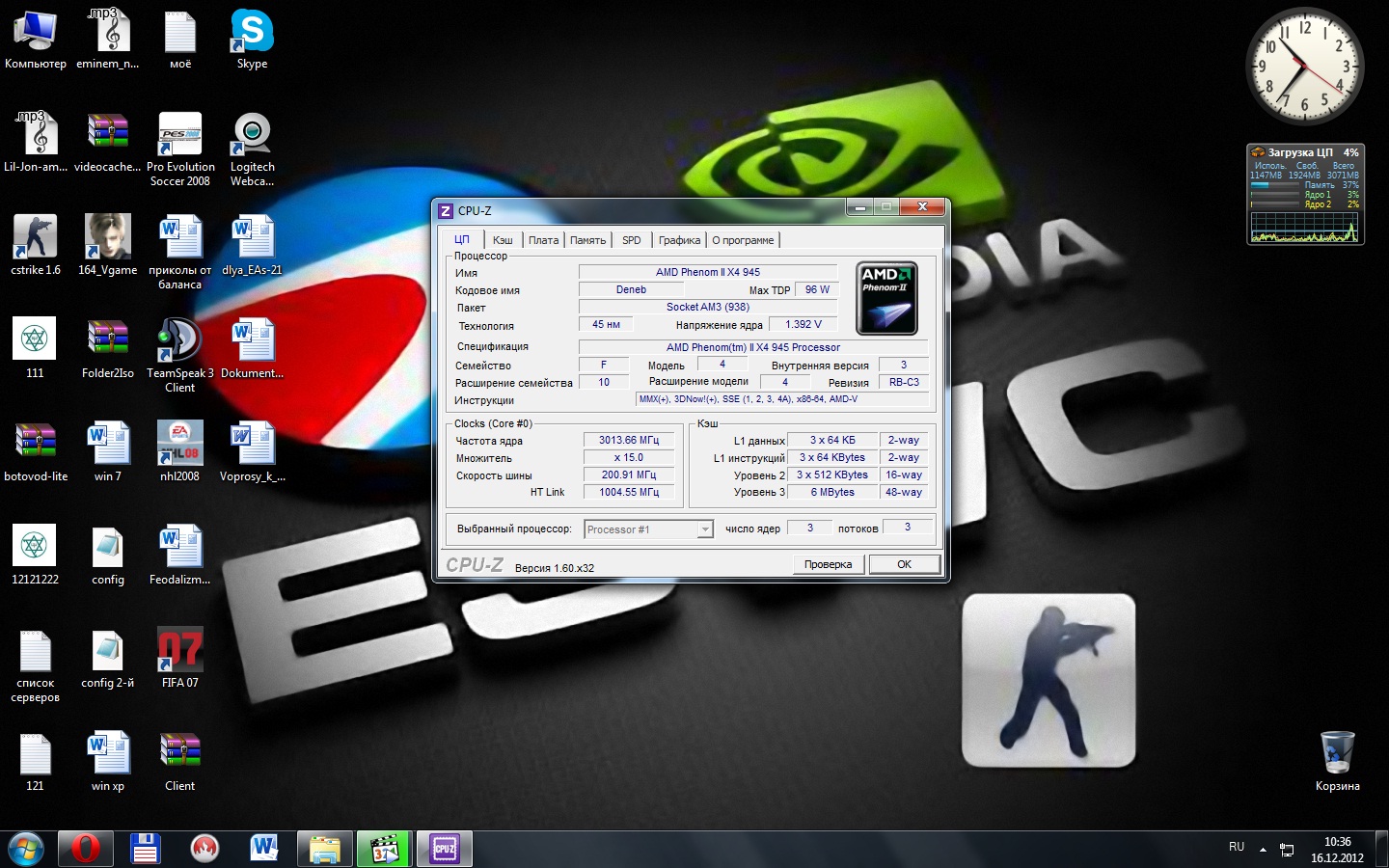1389x868 pixels.
Task: Click OK in the CPU-Z window
Action: [x=904, y=564]
